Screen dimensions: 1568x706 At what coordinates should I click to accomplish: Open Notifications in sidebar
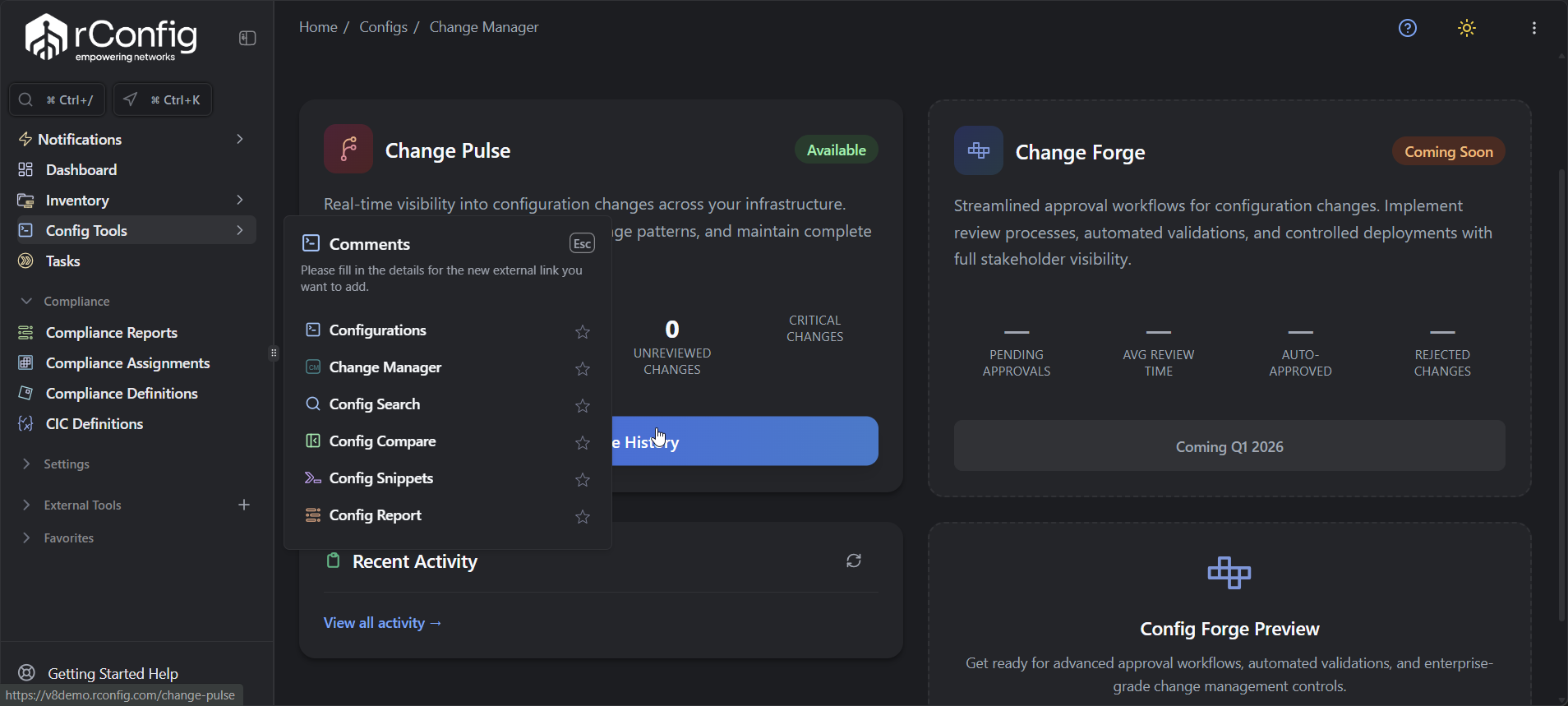(x=80, y=139)
